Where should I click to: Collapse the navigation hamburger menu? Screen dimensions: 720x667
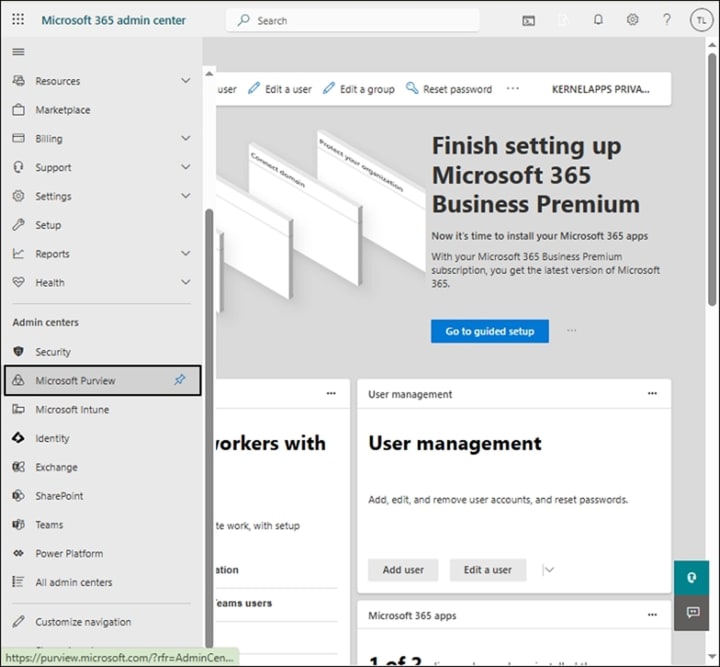pos(18,52)
